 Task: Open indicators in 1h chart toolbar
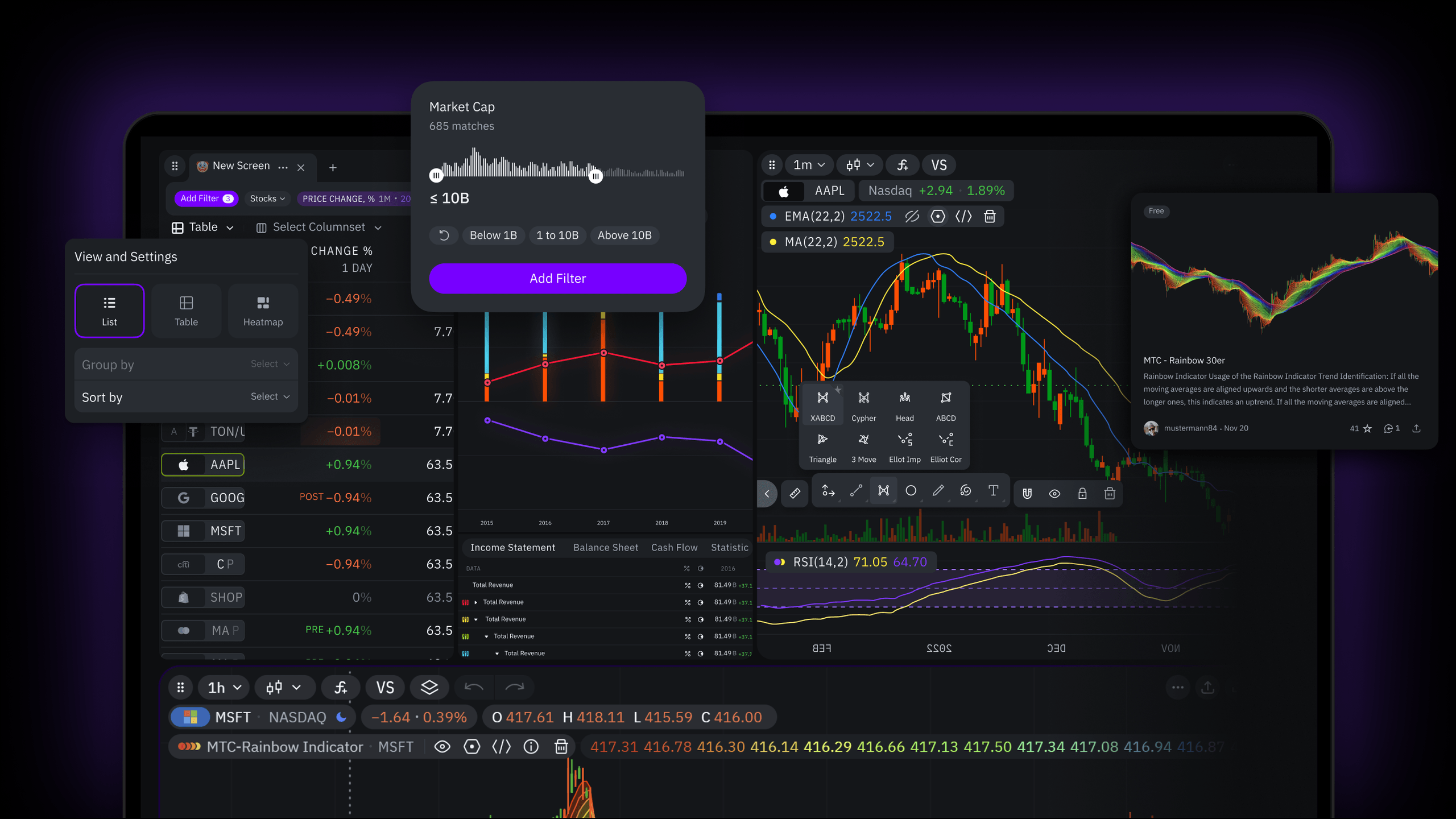tap(341, 687)
